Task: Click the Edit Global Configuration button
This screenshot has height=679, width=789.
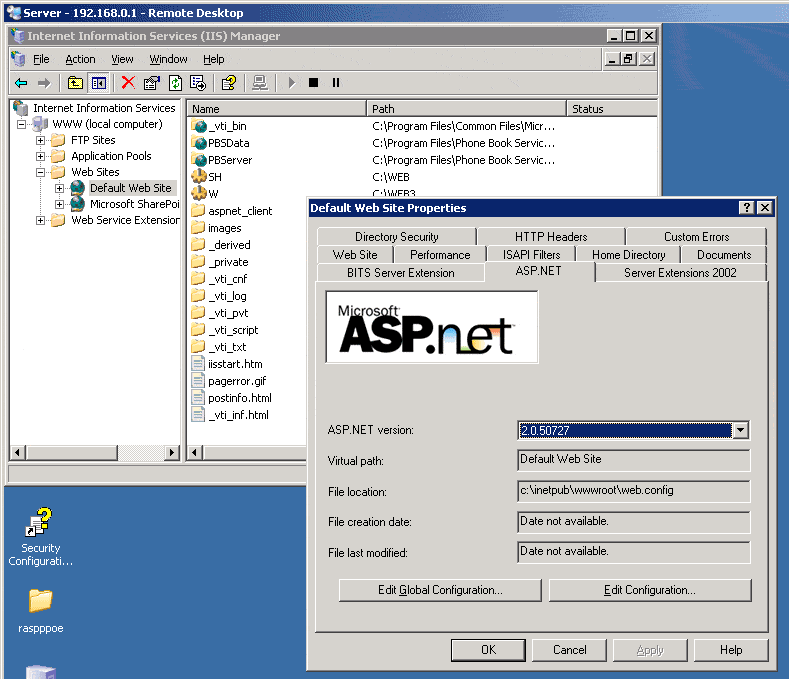Action: tap(440, 590)
